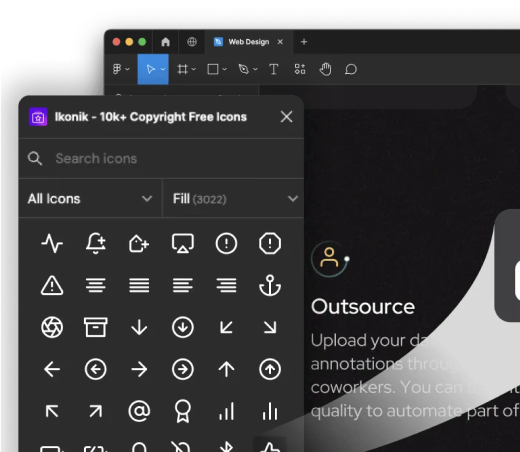Image resolution: width=520 pixels, height=452 pixels.
Task: Insert the align right icon
Action: [x=226, y=286]
